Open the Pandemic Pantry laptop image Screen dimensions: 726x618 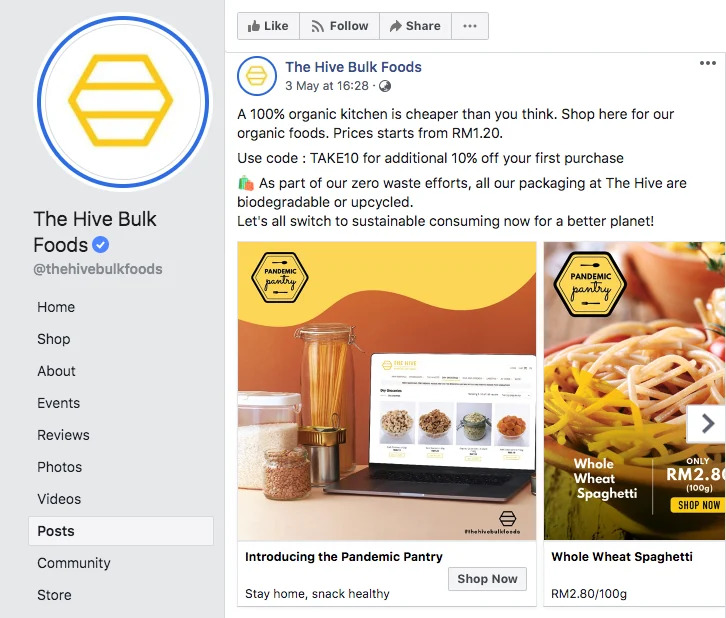click(x=387, y=391)
